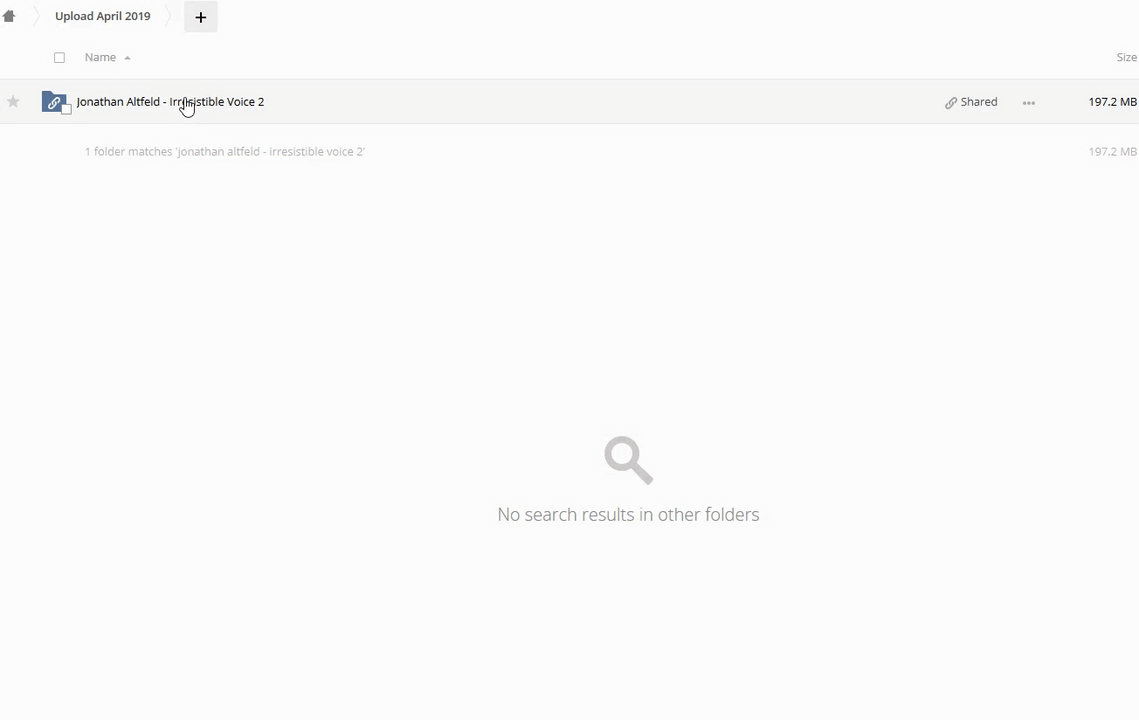Screen dimensions: 1139x720
Task: Go to the Home root folder icon
Action: point(9,16)
